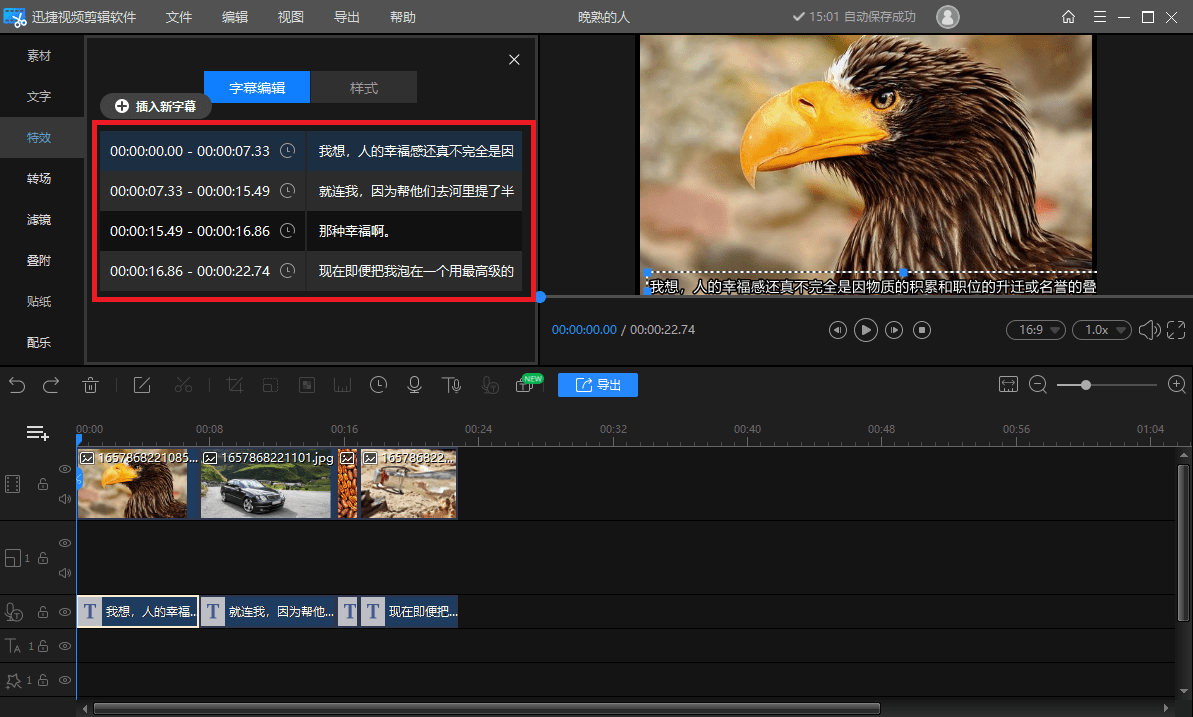The width and height of the screenshot is (1193, 717).
Task: Switch to the 样式 tab
Action: (364, 88)
